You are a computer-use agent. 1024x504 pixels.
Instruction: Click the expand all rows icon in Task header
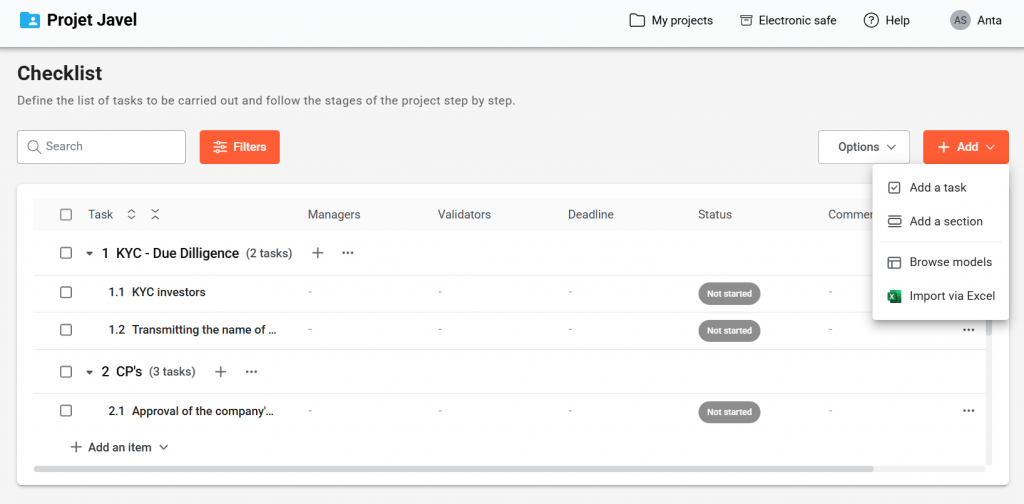pos(131,214)
